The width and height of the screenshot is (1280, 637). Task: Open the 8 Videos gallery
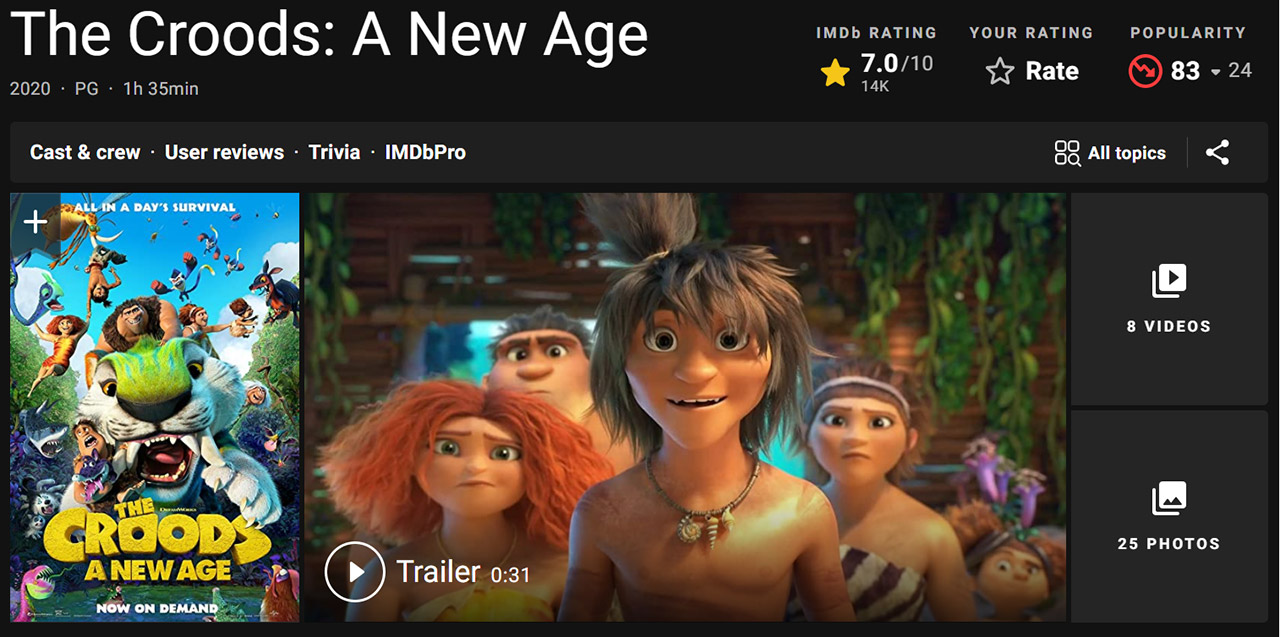(x=1169, y=299)
